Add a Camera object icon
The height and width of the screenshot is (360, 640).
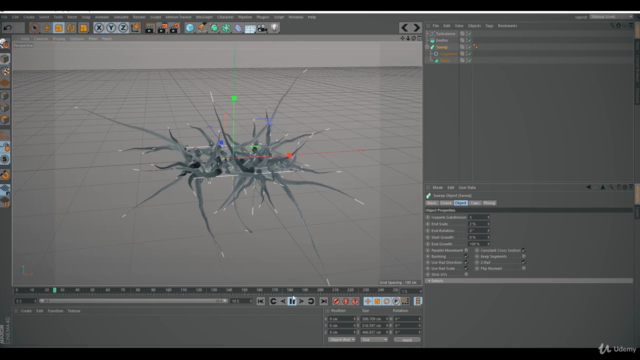pyautogui.click(x=262, y=28)
